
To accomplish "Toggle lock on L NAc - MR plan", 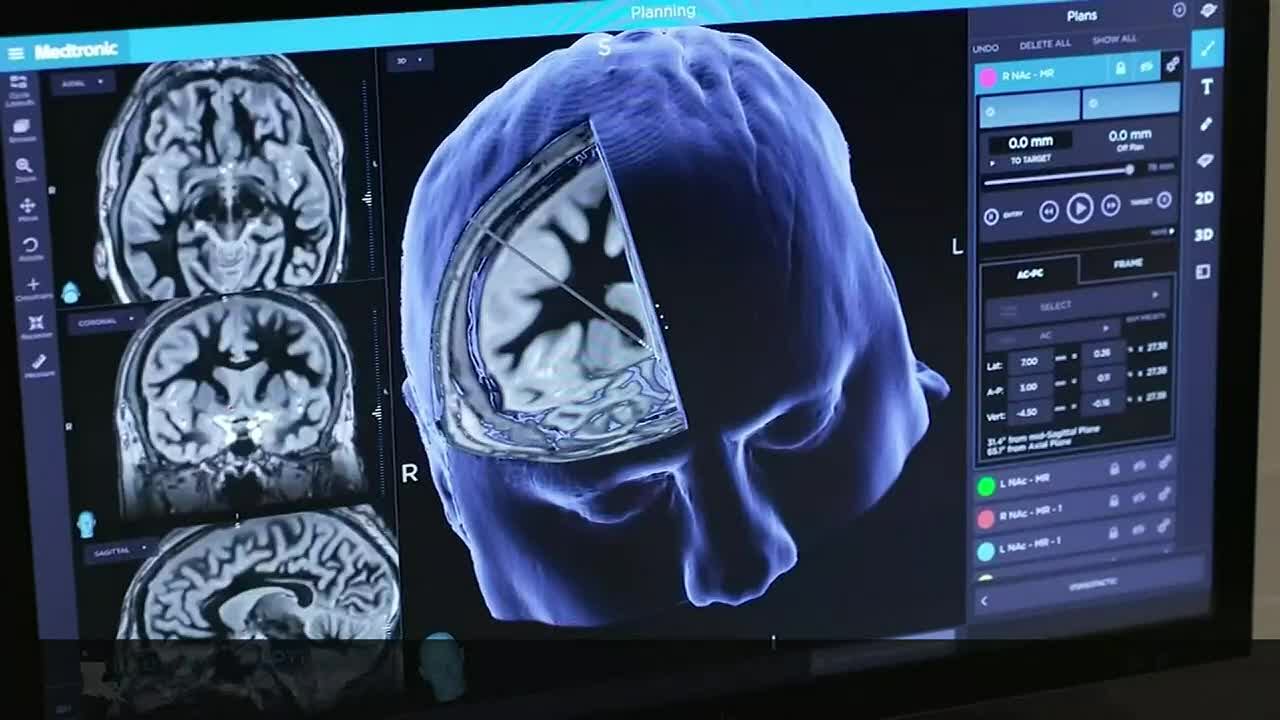I will 1114,469.
